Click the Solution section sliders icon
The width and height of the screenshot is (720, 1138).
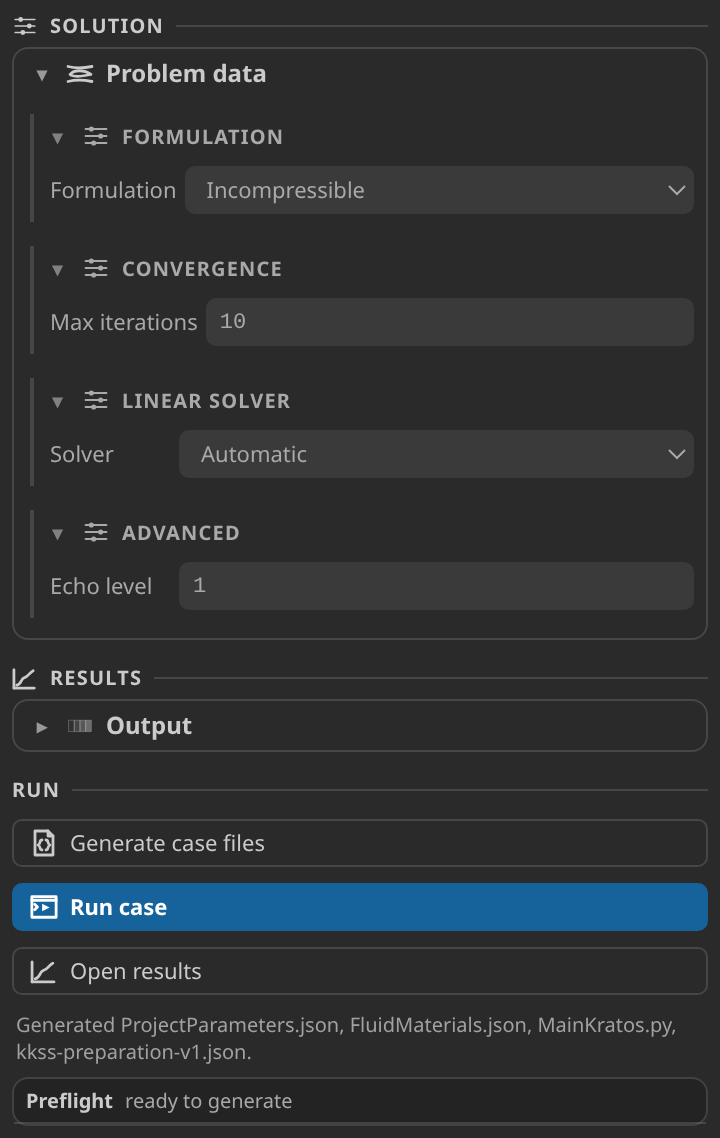pyautogui.click(x=25, y=26)
